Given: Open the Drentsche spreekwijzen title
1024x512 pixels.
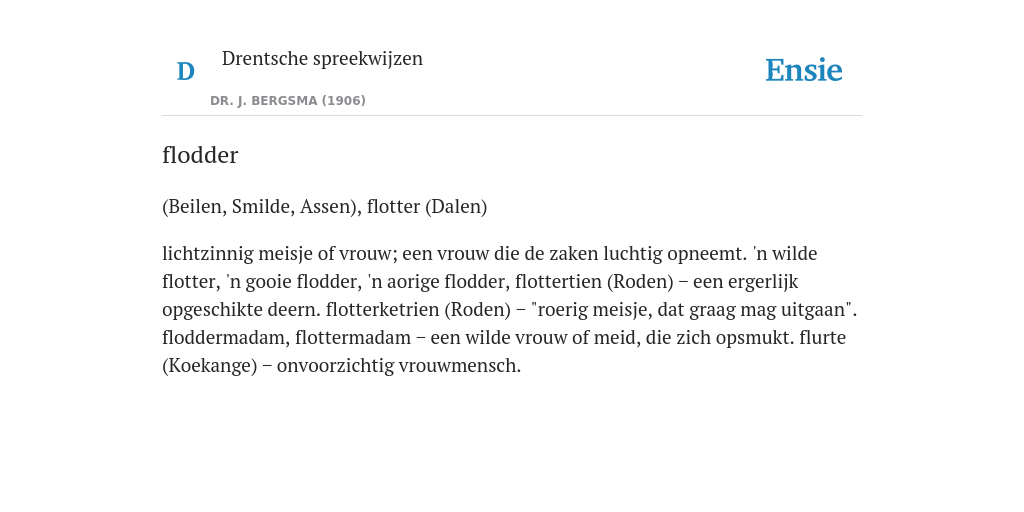Looking at the screenshot, I should pos(322,59).
